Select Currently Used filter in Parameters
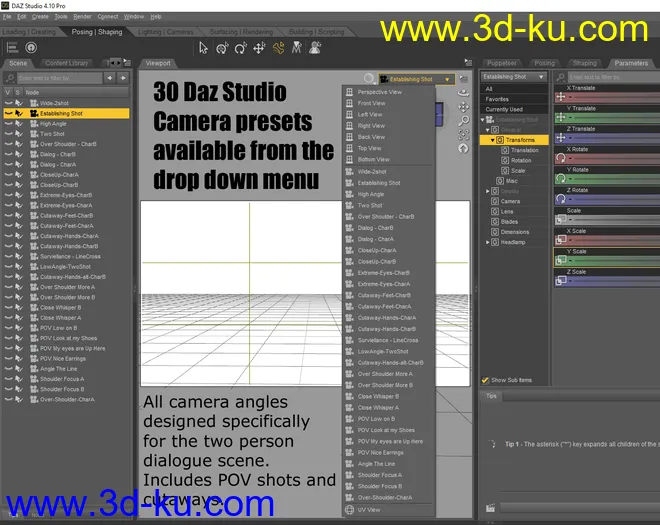 tap(504, 110)
